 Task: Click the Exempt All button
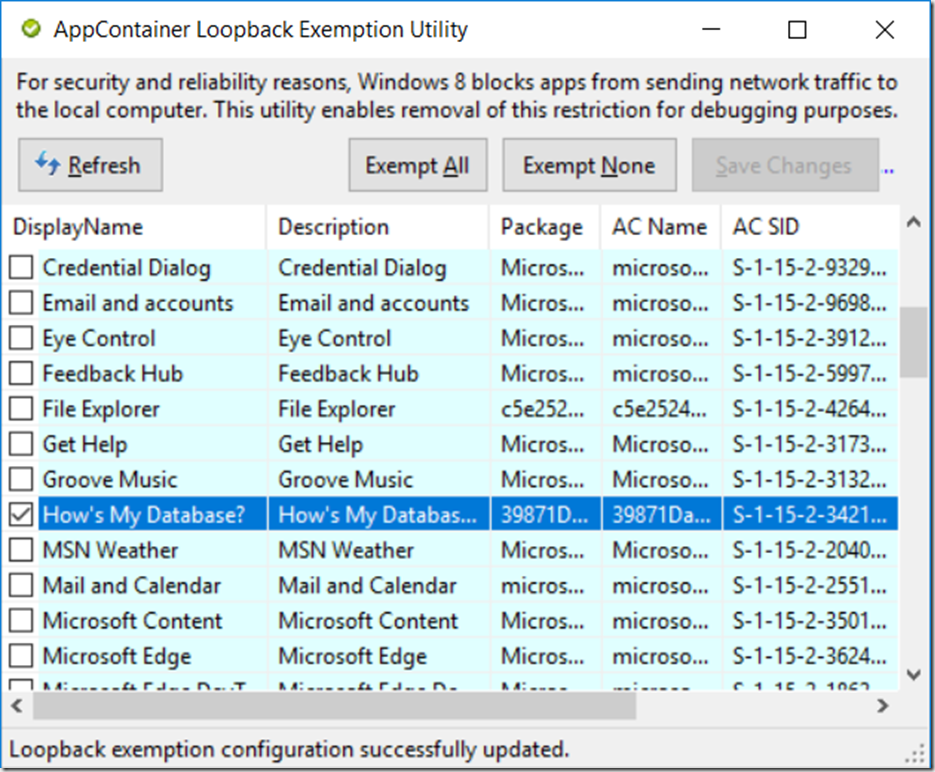tap(417, 165)
